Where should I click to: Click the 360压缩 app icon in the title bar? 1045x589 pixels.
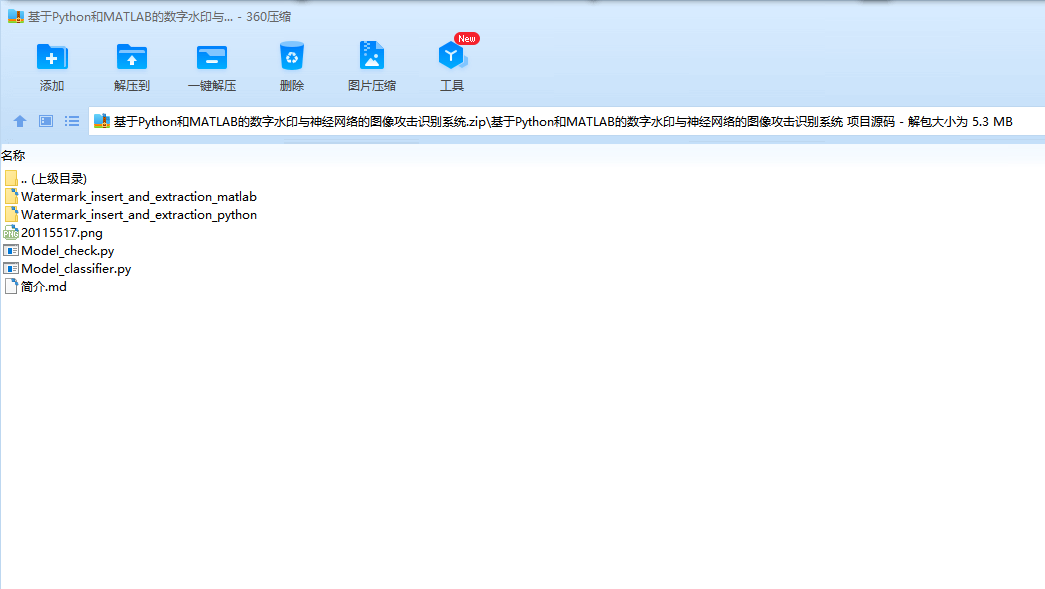coord(16,17)
